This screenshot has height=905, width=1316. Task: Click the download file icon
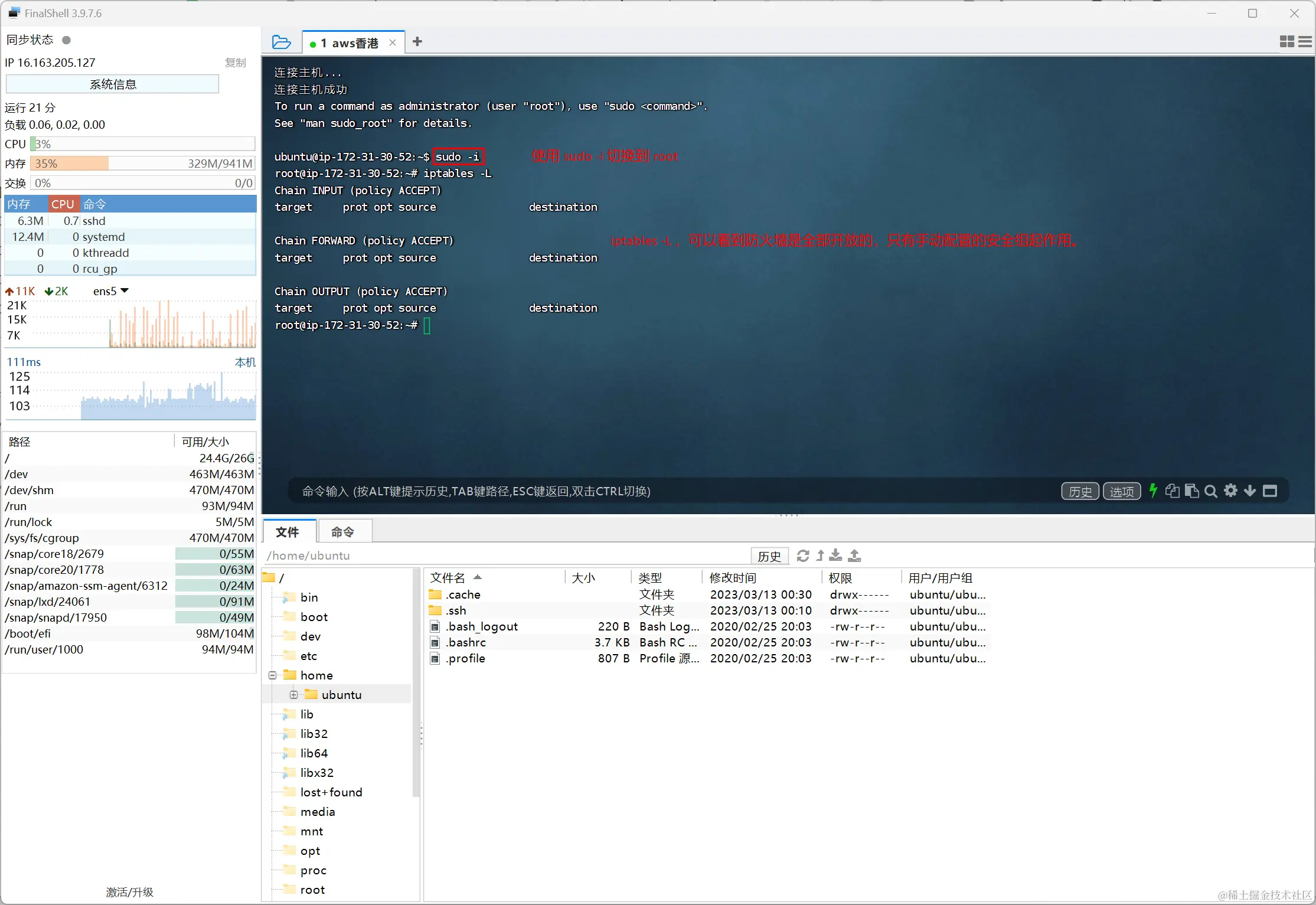click(x=835, y=556)
